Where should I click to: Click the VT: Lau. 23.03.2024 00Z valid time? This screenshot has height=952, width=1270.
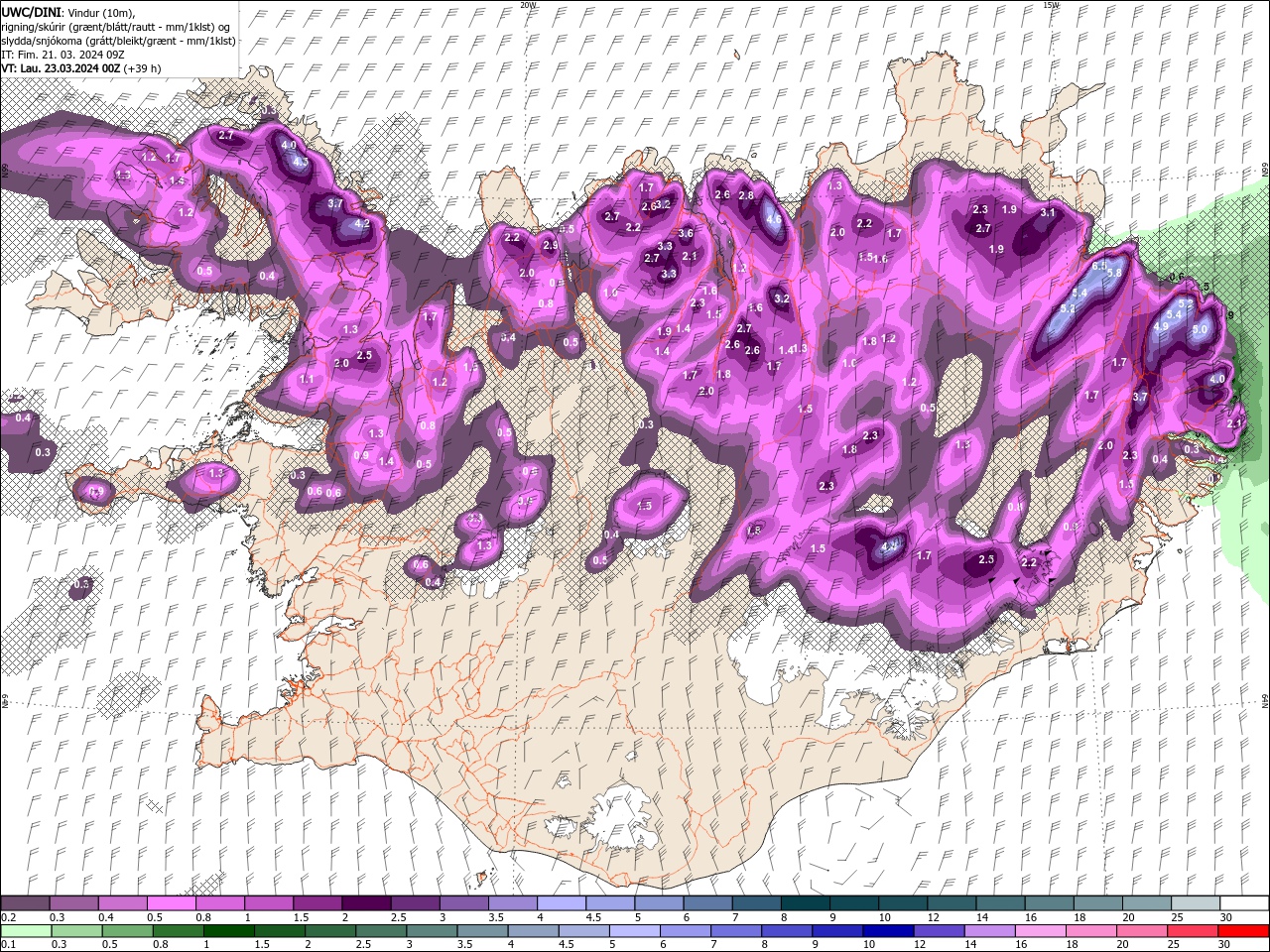(x=61, y=68)
